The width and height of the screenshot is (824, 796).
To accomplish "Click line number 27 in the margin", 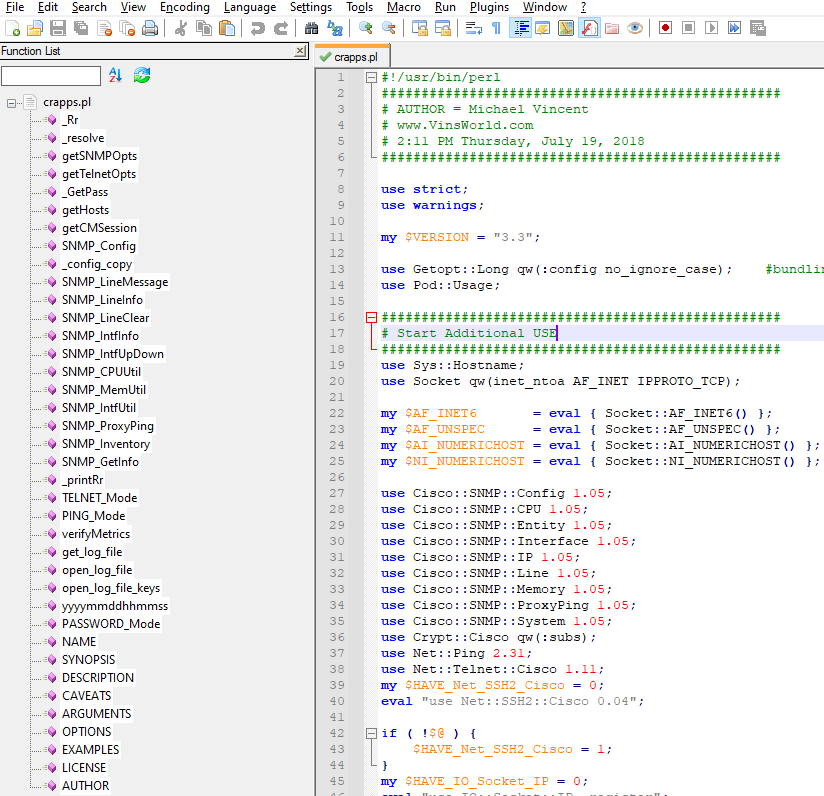I will [337, 493].
